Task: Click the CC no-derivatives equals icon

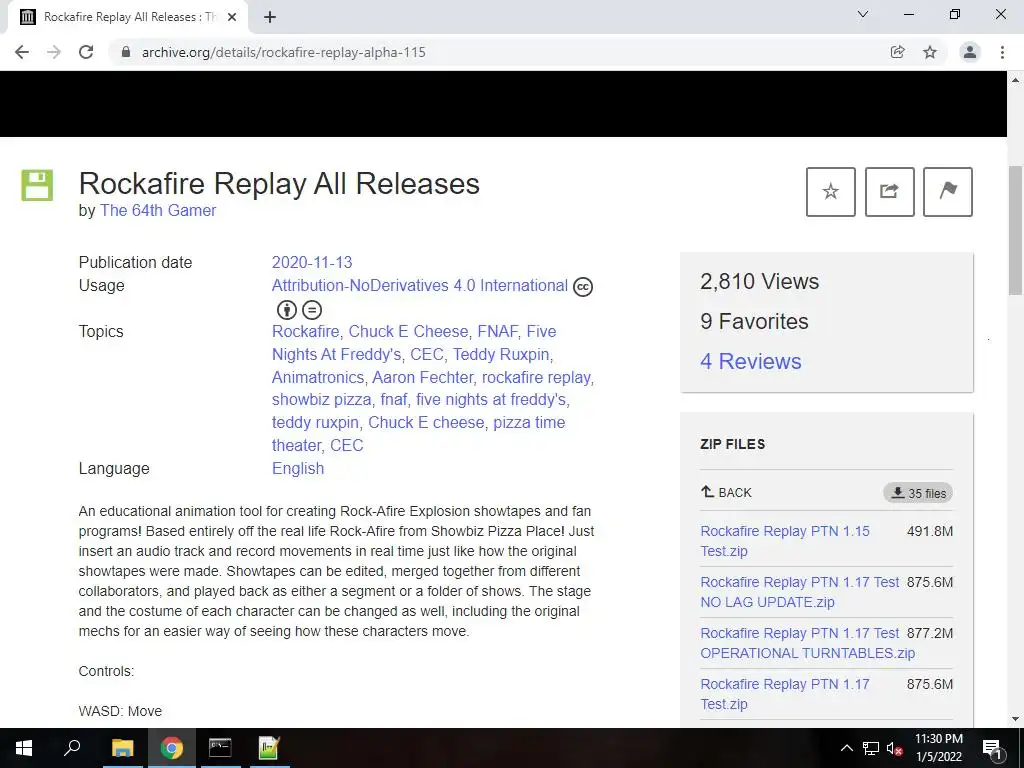Action: (312, 310)
